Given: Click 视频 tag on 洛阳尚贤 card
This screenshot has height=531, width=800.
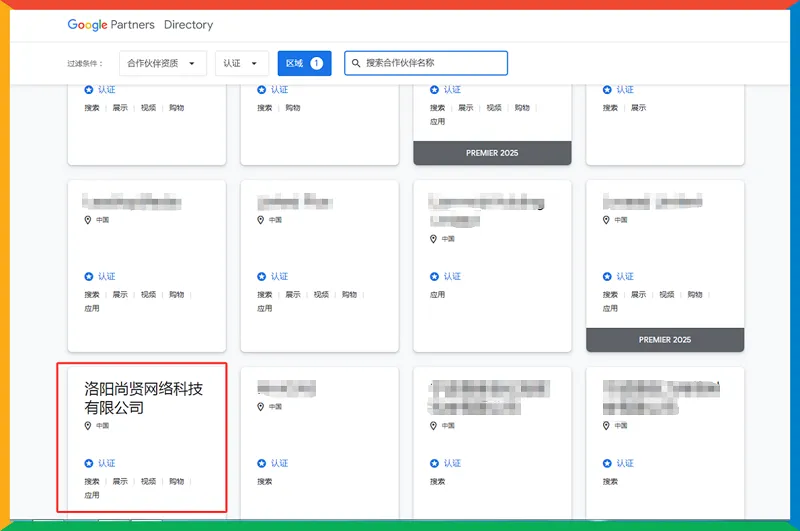Looking at the screenshot, I should coord(148,481).
